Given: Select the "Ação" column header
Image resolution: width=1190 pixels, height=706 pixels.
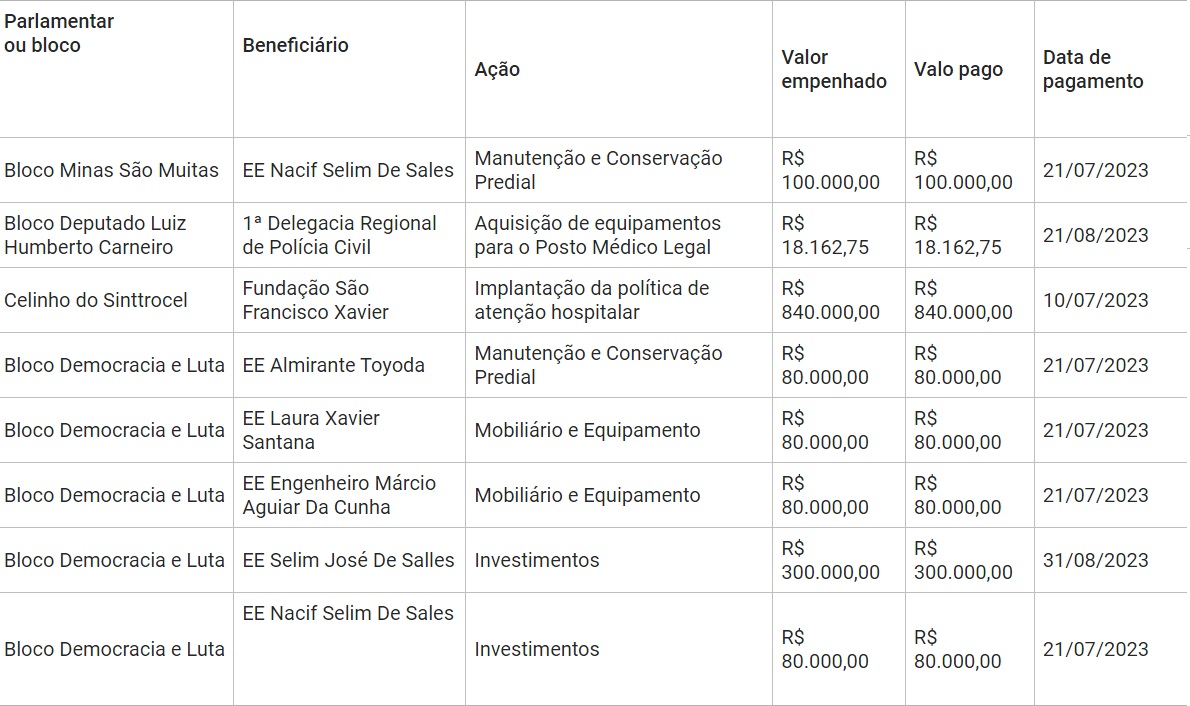Looking at the screenshot, I should [x=497, y=70].
